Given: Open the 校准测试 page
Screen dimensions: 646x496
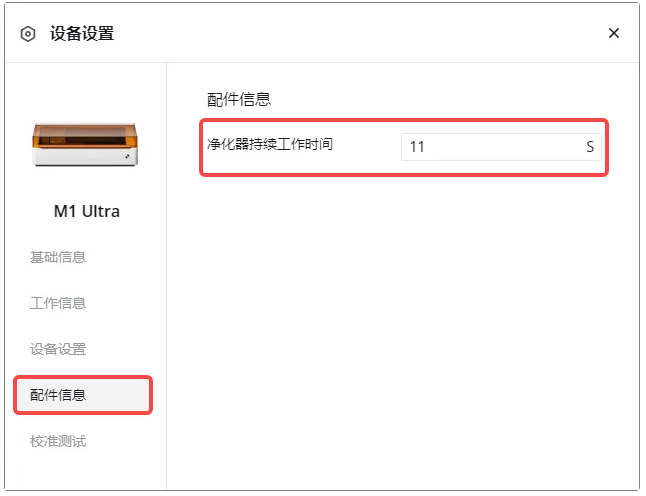Looking at the screenshot, I should [58, 441].
